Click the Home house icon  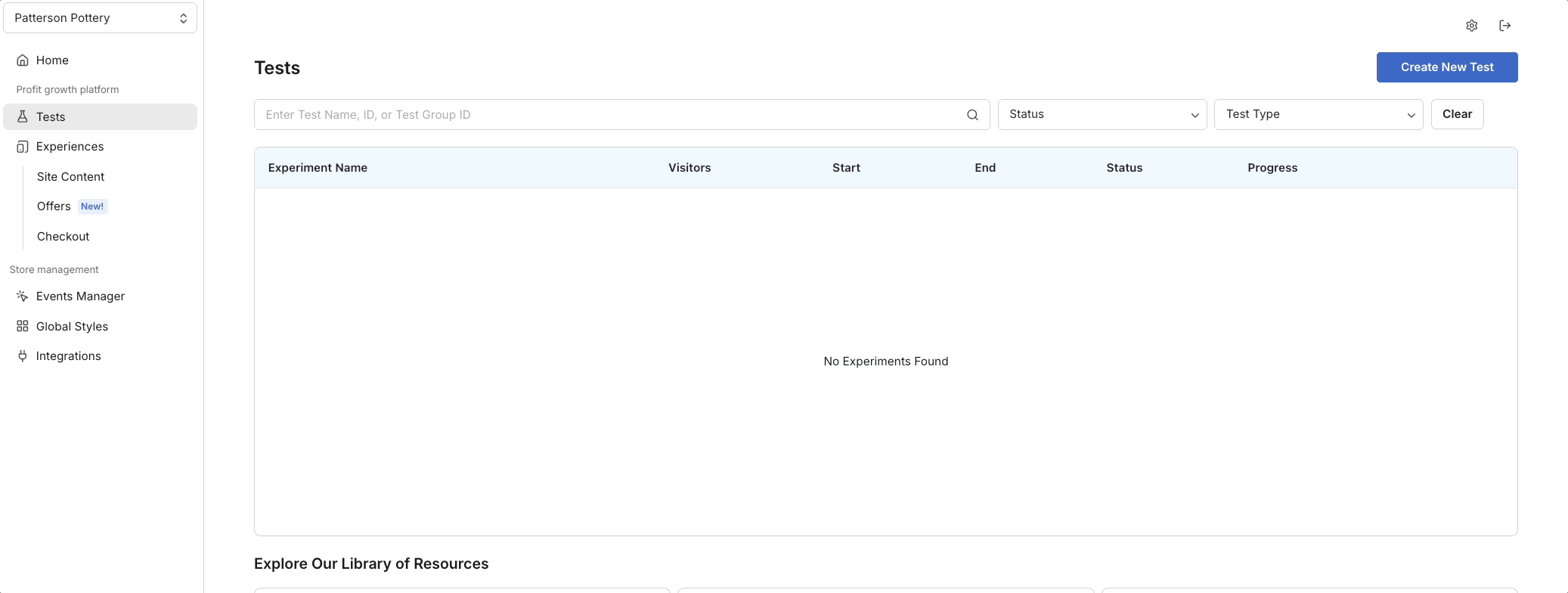[23, 61]
